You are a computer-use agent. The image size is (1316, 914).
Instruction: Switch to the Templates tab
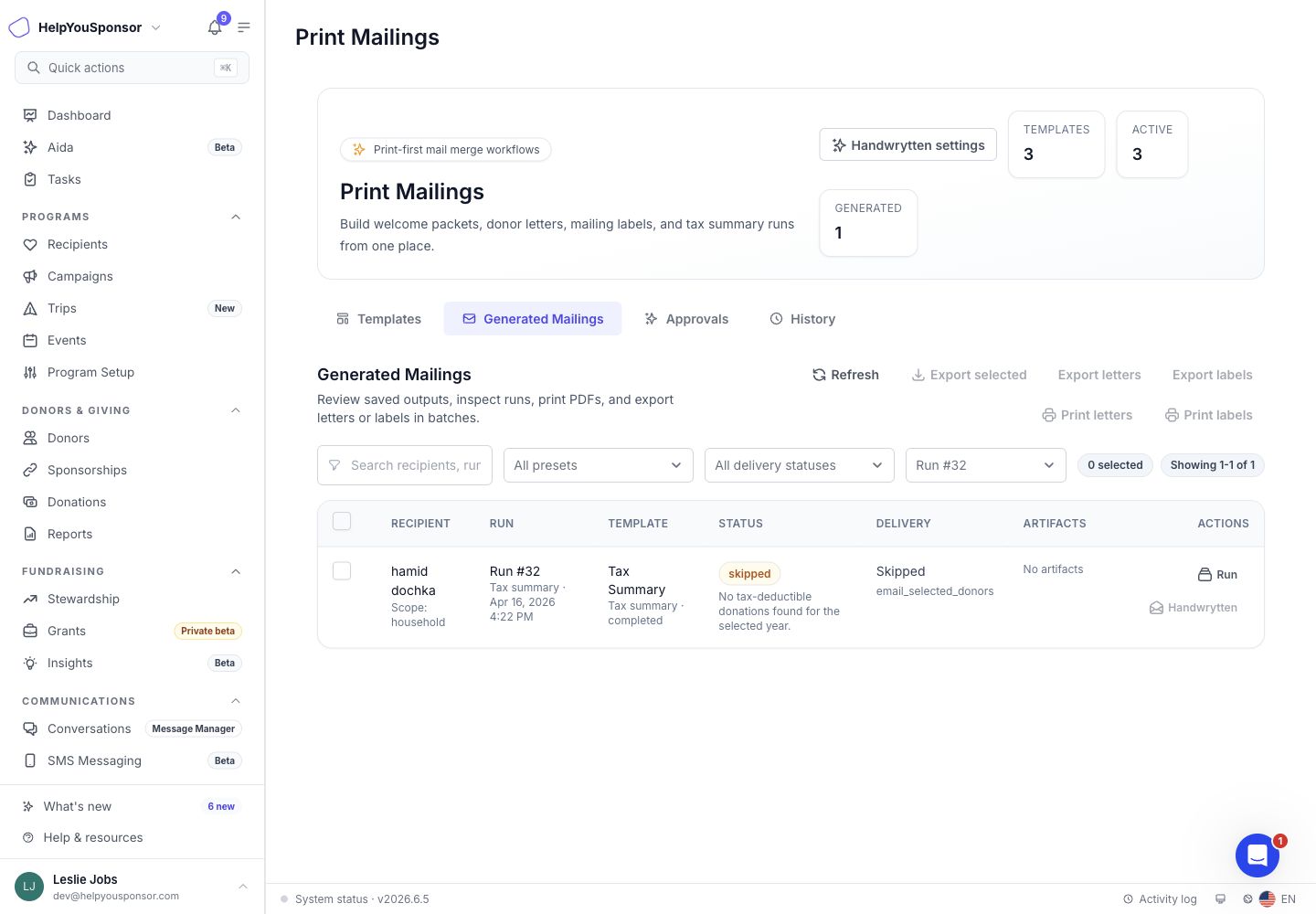378,319
